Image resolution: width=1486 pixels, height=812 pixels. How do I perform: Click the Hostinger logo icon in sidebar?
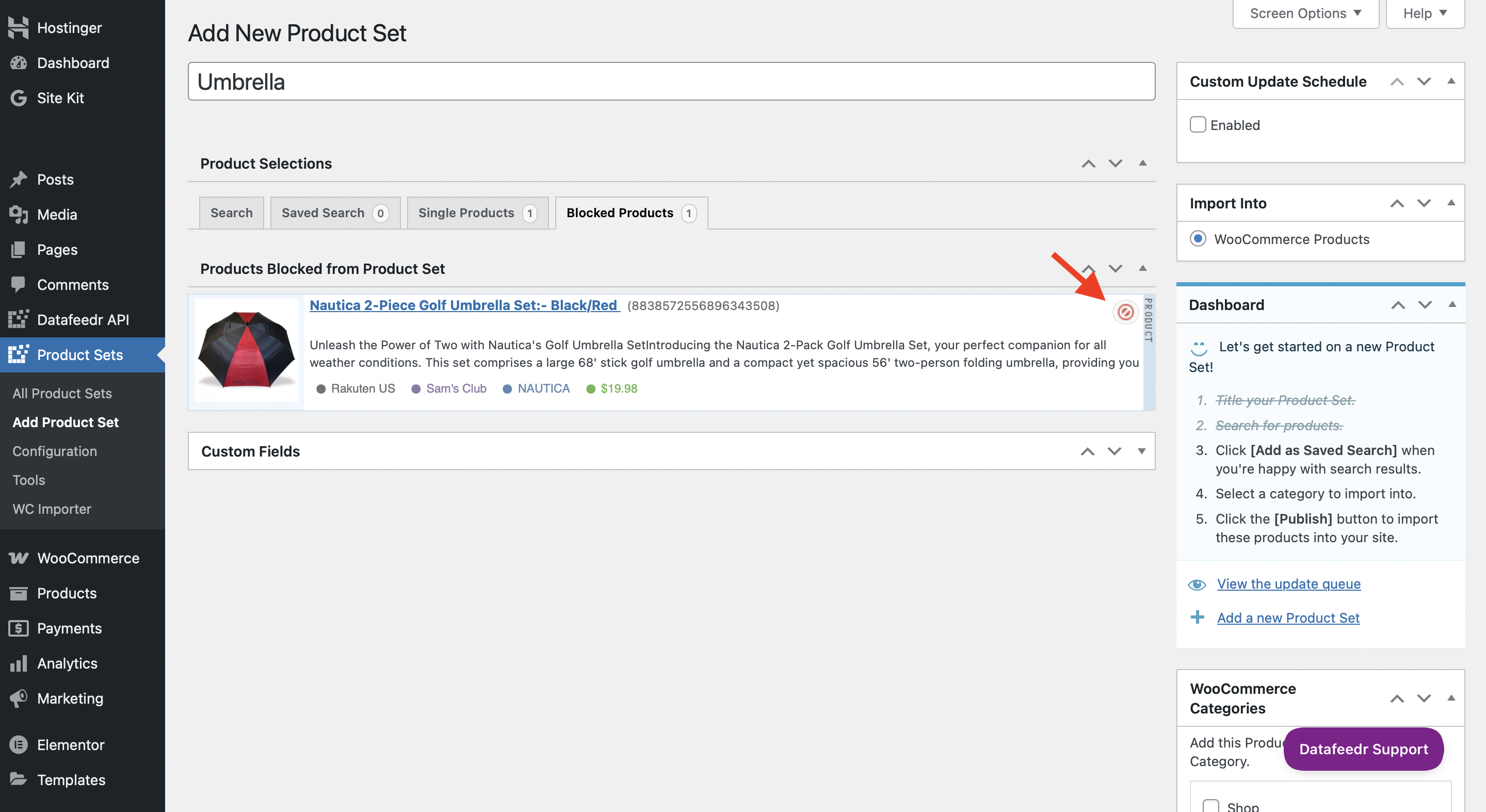point(19,28)
